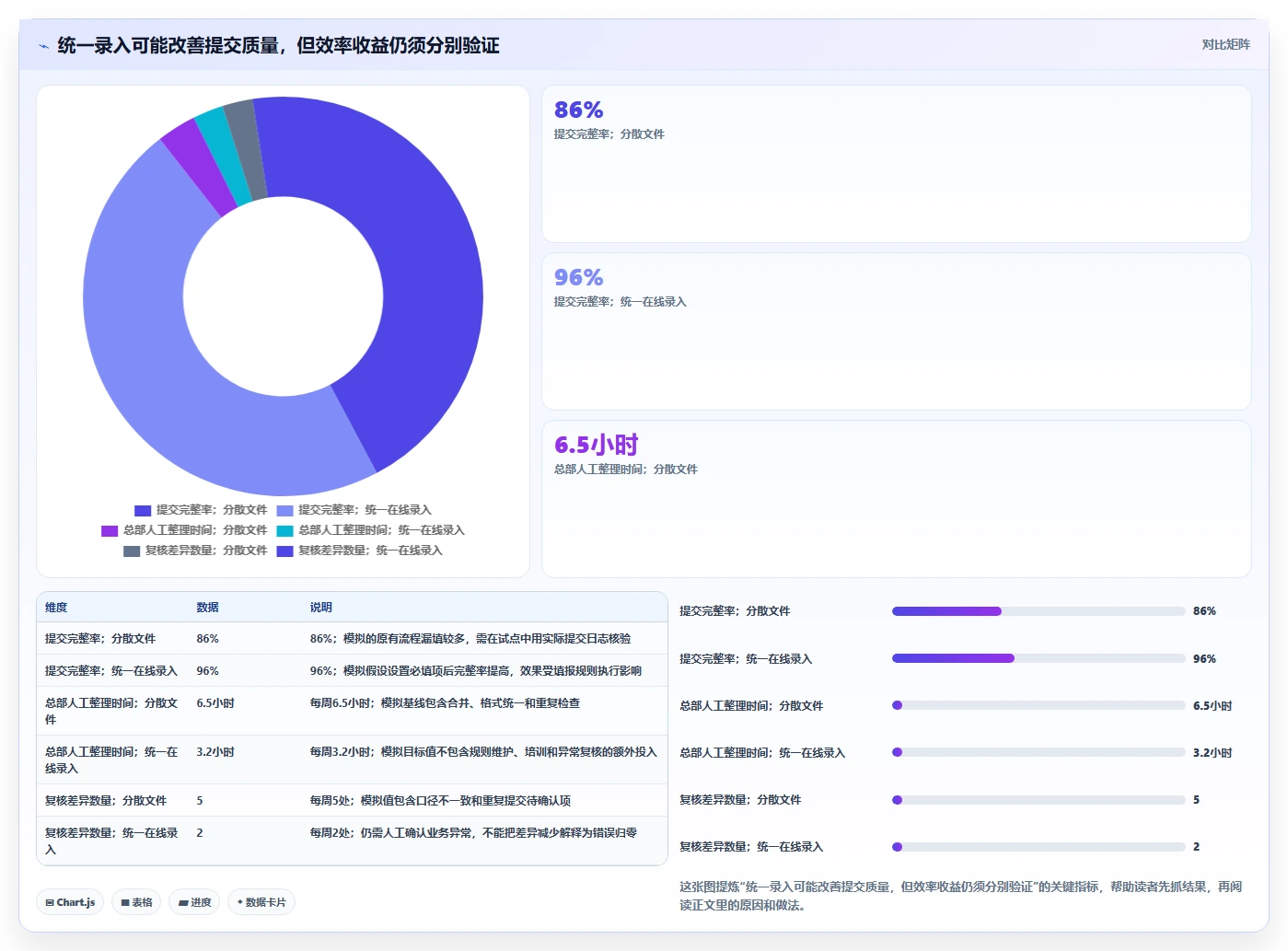This screenshot has height=951, width=1288.
Task: Toggle legend swatch 提交完整率；分散文件
Action: tap(143, 510)
